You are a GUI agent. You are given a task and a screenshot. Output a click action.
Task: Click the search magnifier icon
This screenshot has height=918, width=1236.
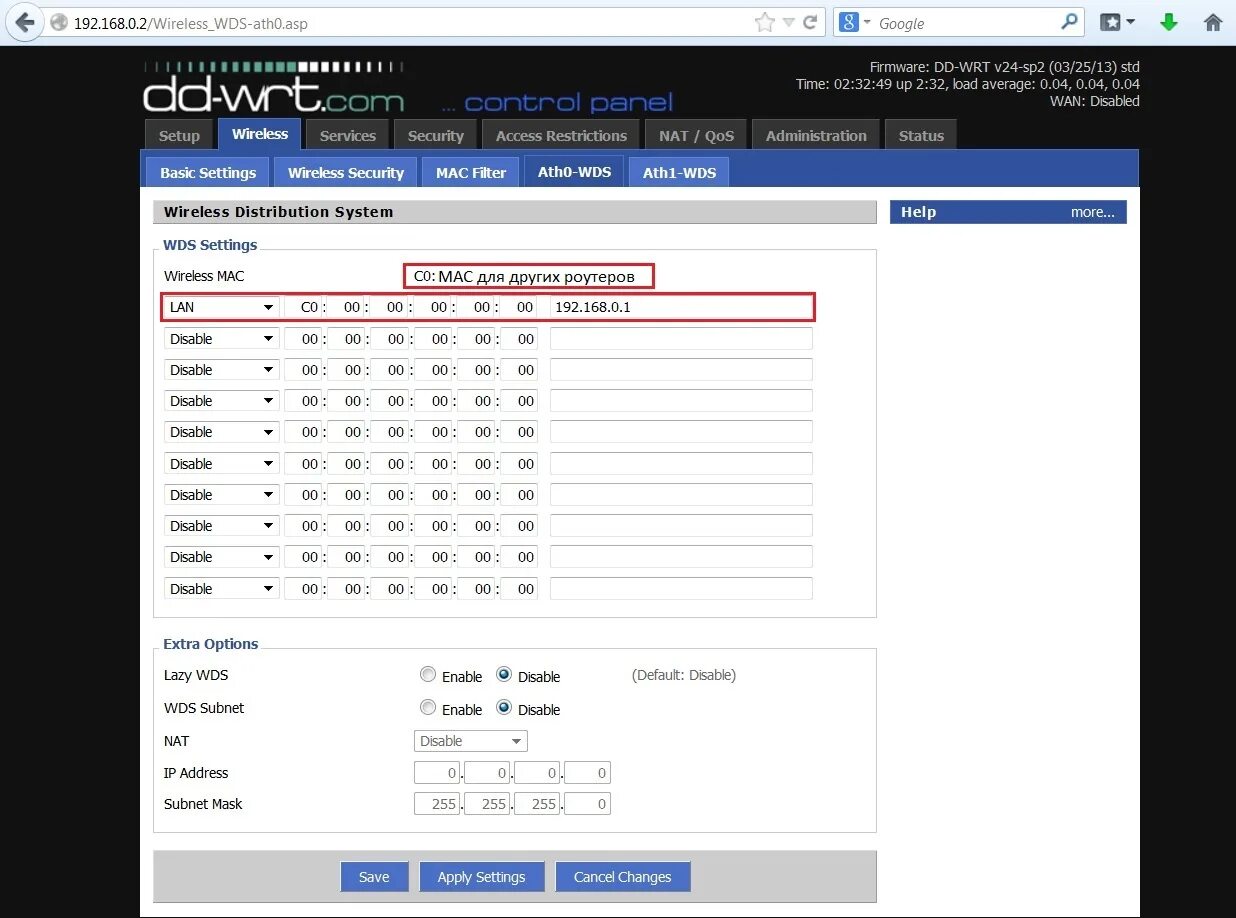click(x=1069, y=22)
